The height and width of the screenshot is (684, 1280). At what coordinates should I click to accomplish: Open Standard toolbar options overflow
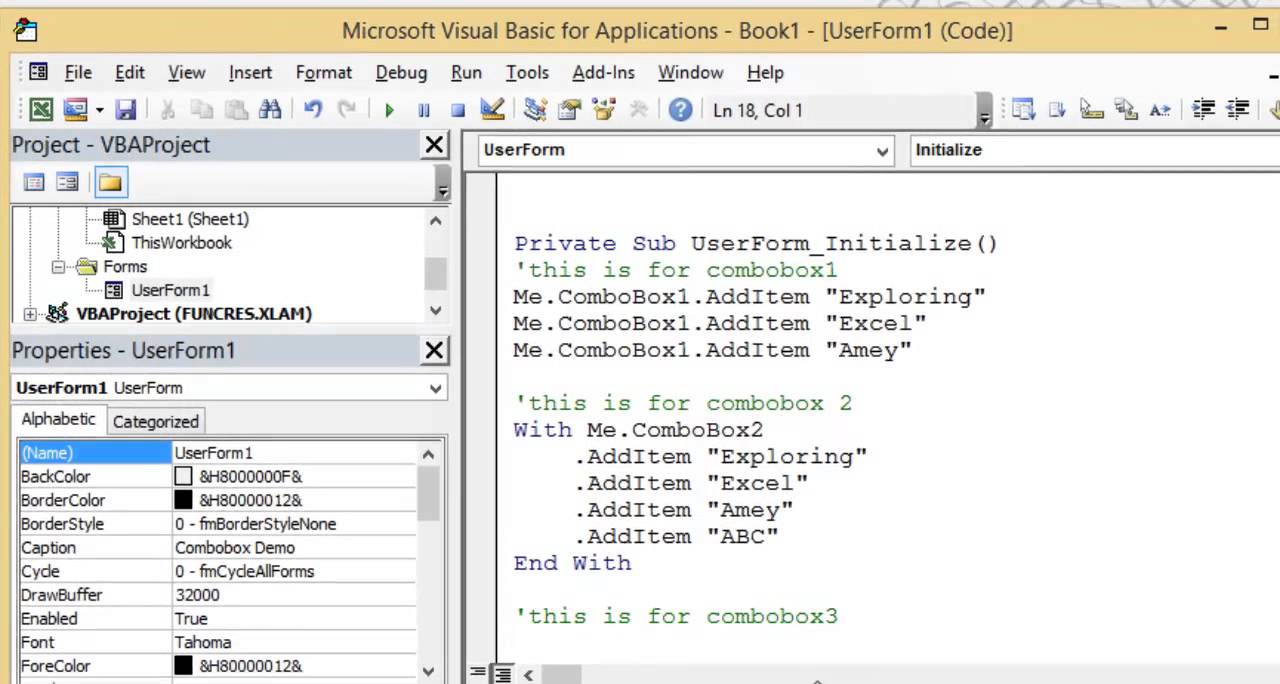point(984,112)
